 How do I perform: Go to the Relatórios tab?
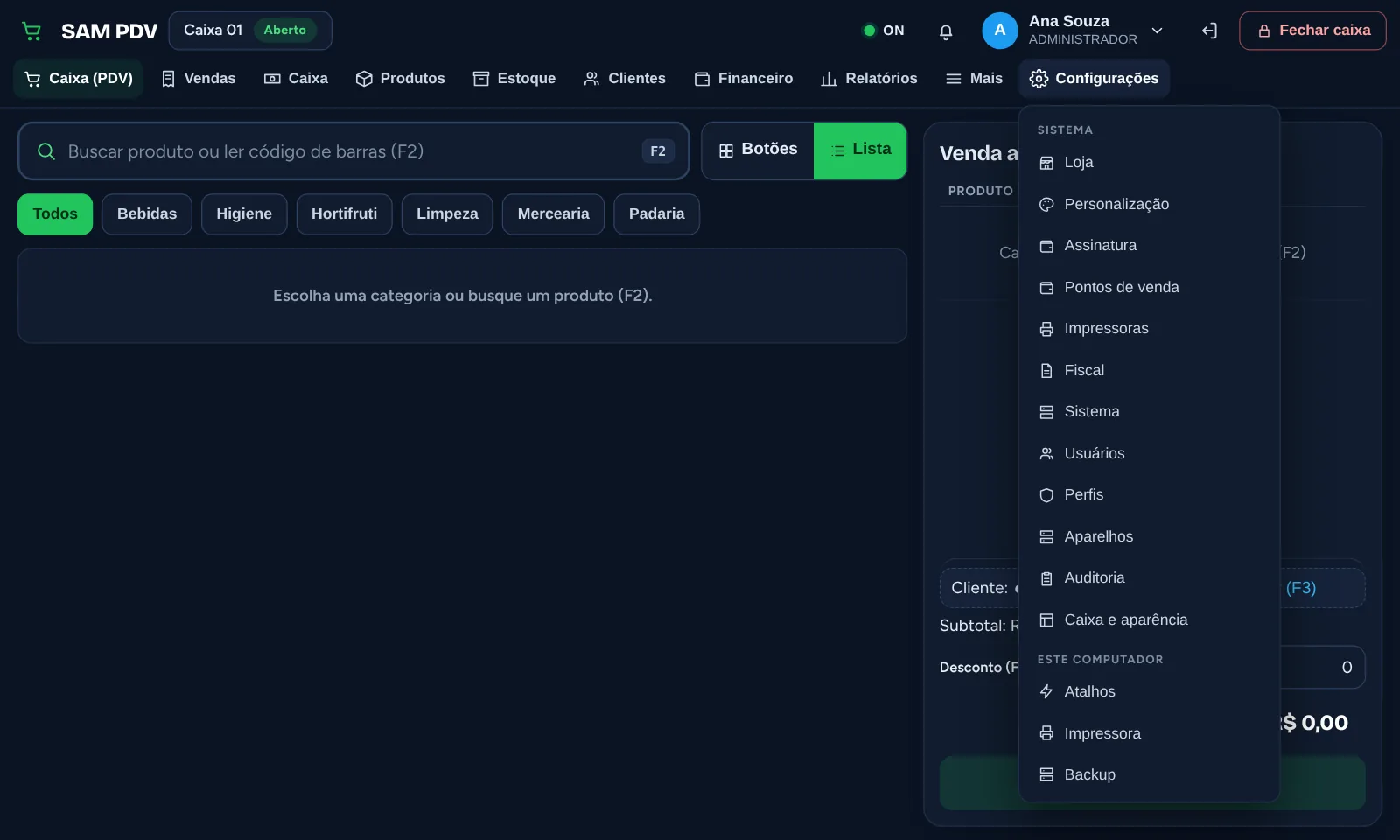pos(869,79)
